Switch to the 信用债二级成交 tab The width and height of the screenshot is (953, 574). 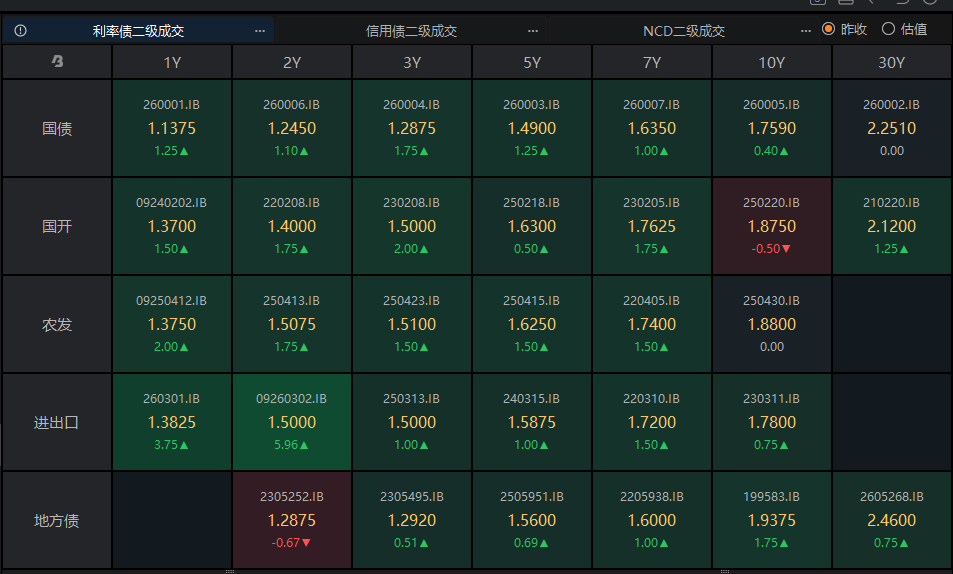tap(411, 30)
